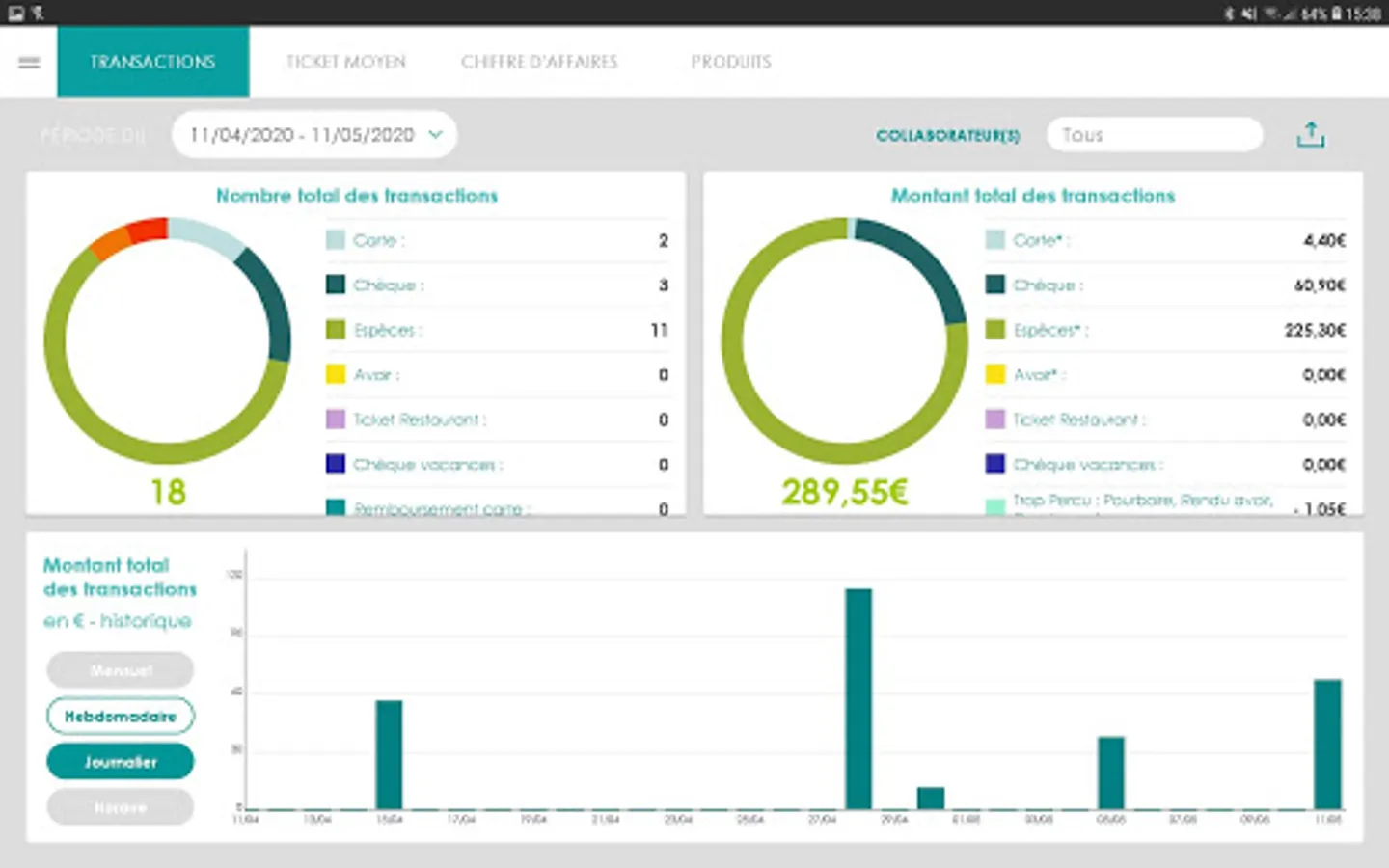
Task: Click the orange segment of transactions count donut
Action: 109,242
